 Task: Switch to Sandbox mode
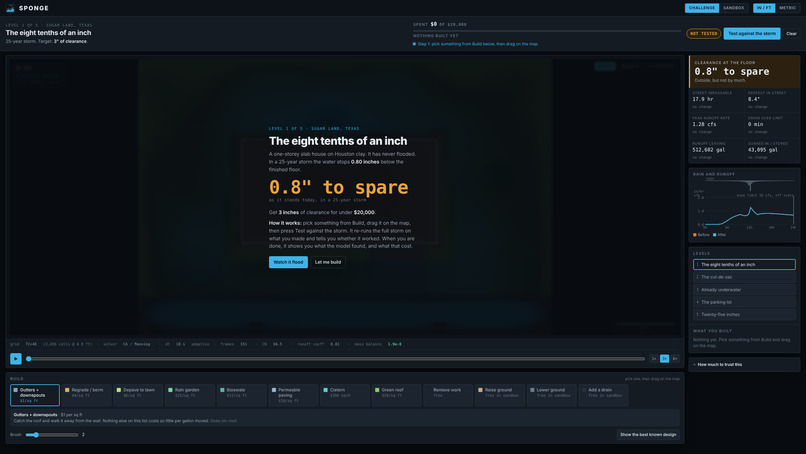734,8
